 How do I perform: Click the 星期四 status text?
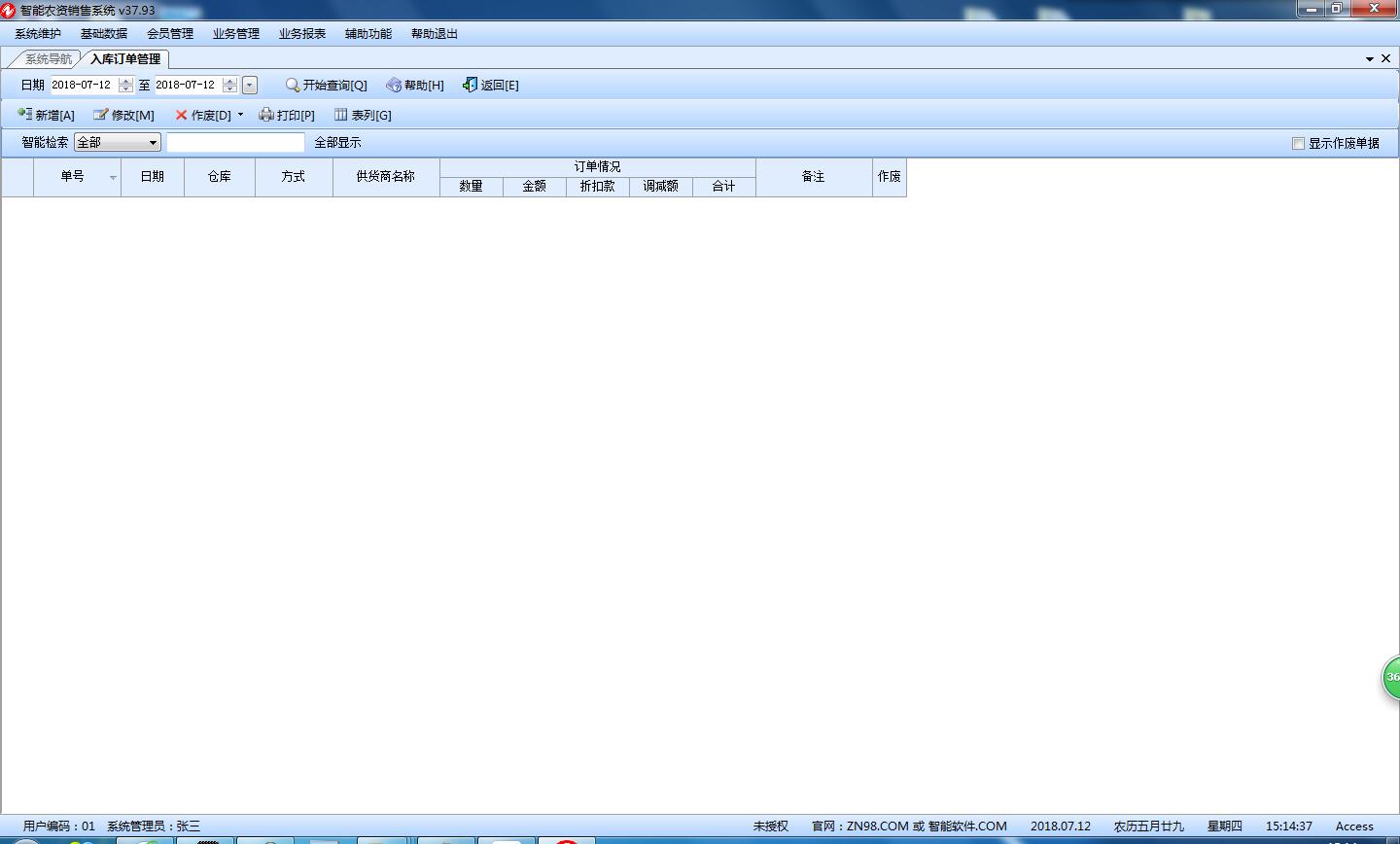(x=1225, y=826)
